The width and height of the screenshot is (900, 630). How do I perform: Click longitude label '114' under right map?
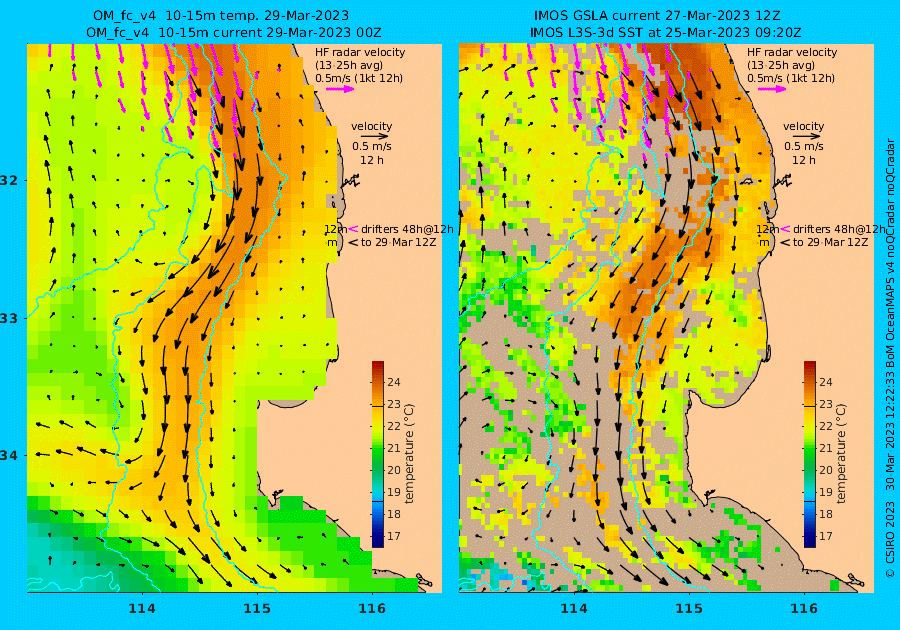pyautogui.click(x=573, y=609)
